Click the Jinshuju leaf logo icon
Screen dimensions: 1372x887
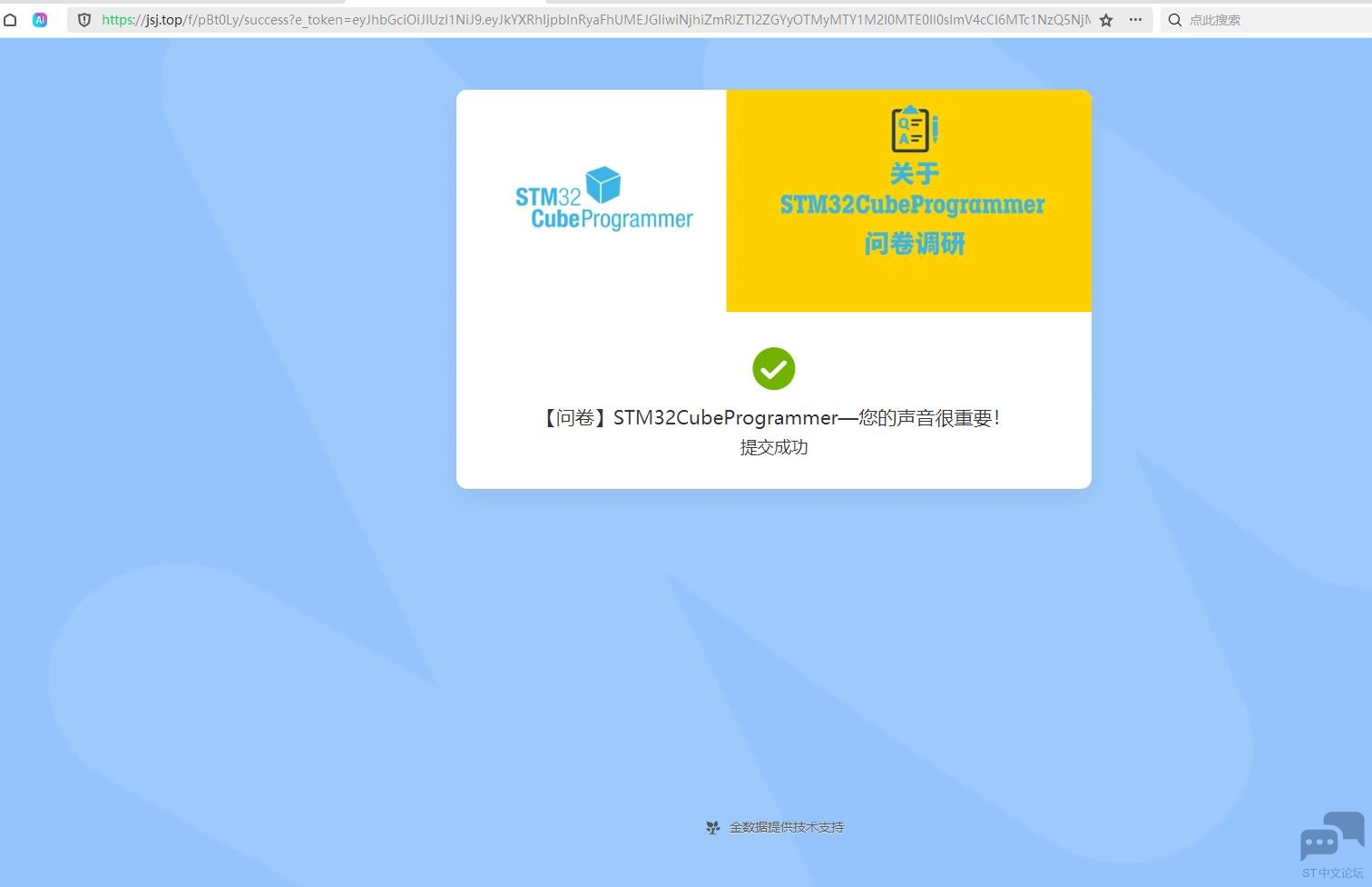[713, 827]
